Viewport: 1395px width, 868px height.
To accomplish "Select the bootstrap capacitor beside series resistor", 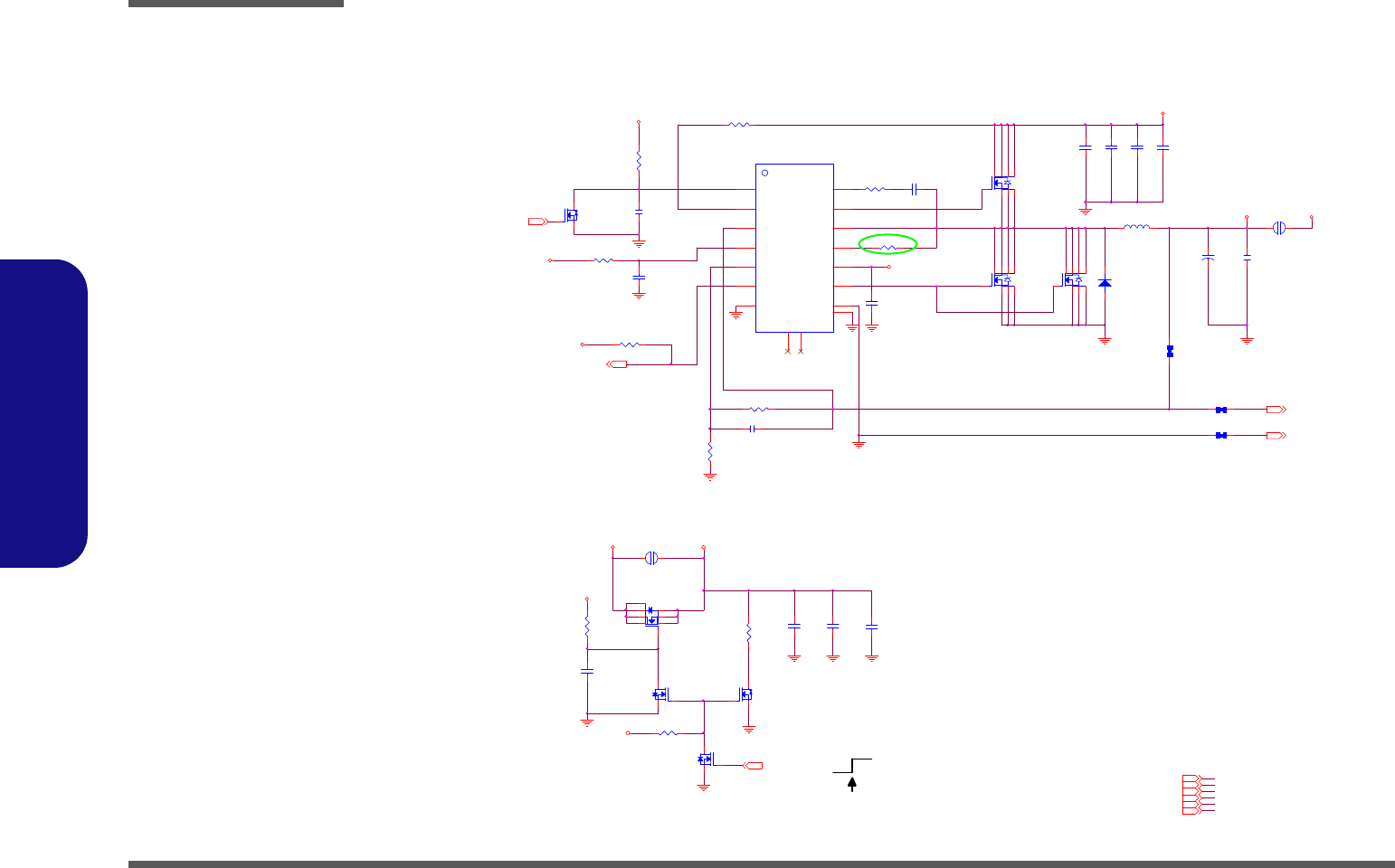I will click(x=916, y=189).
